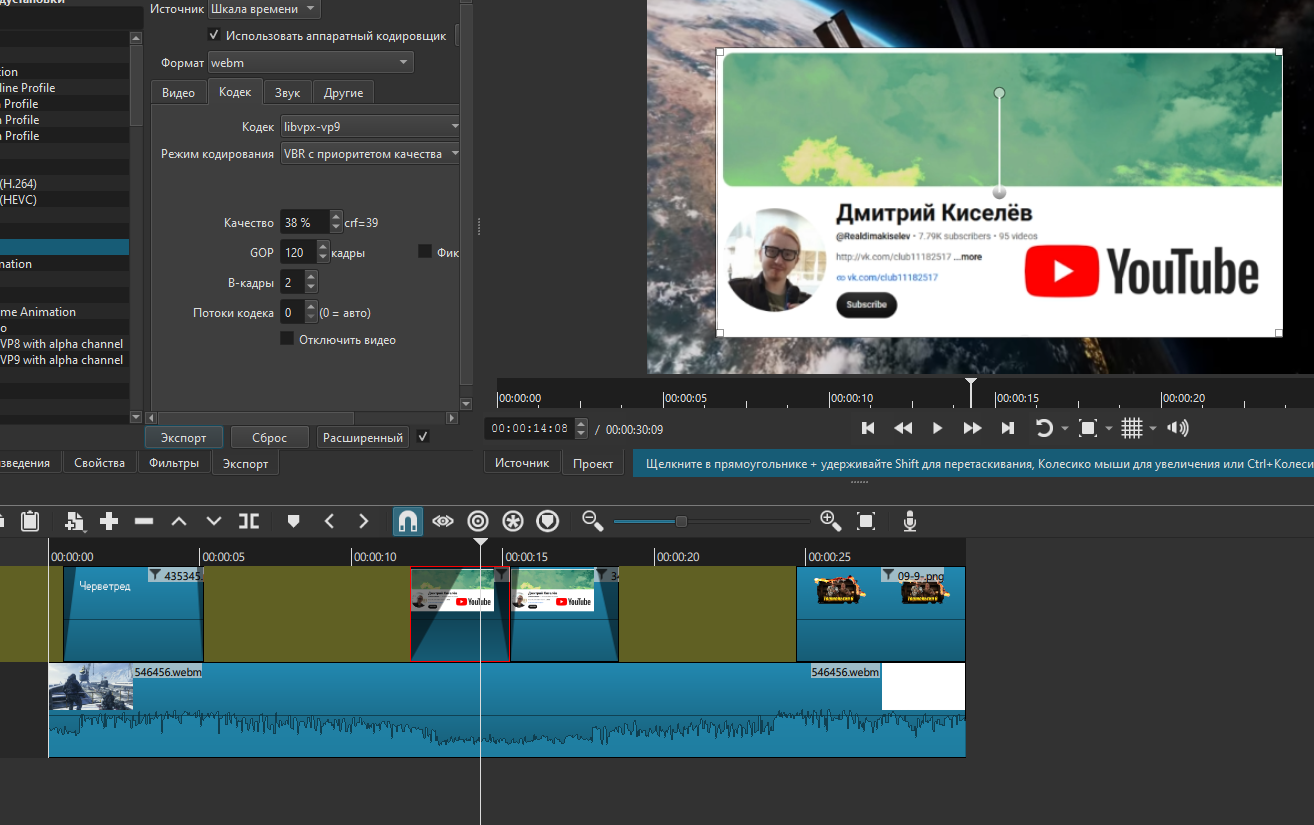Screen dimensions: 1314x825
Task: Open the loop options dropdown arrow
Action: click(x=1064, y=429)
